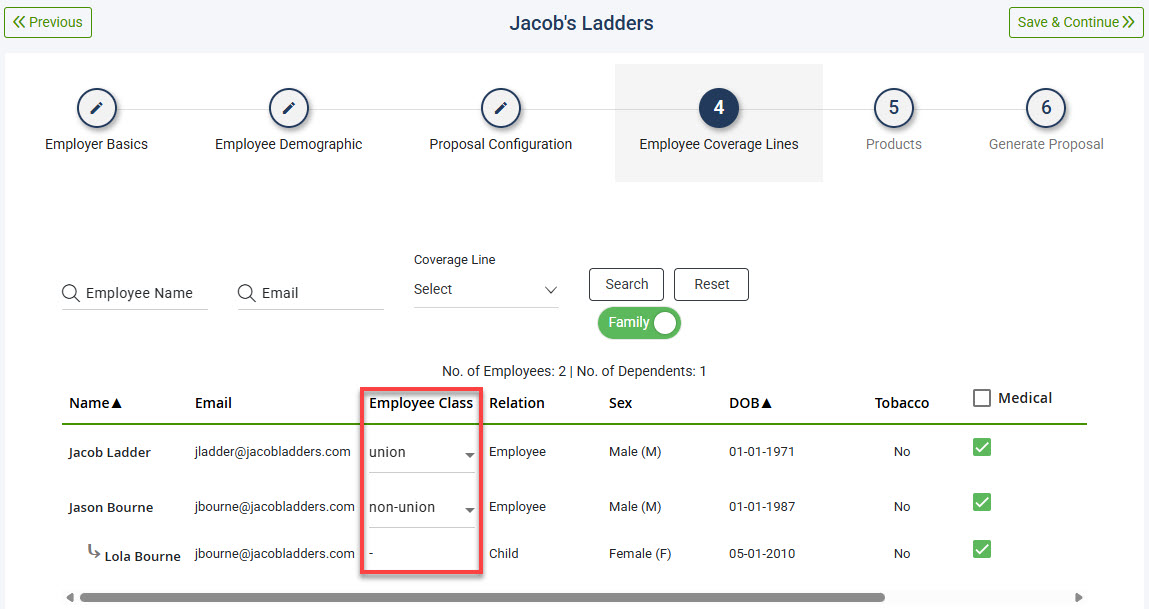Open the Coverage Line Select dropdown
The width and height of the screenshot is (1149, 609).
(x=486, y=289)
